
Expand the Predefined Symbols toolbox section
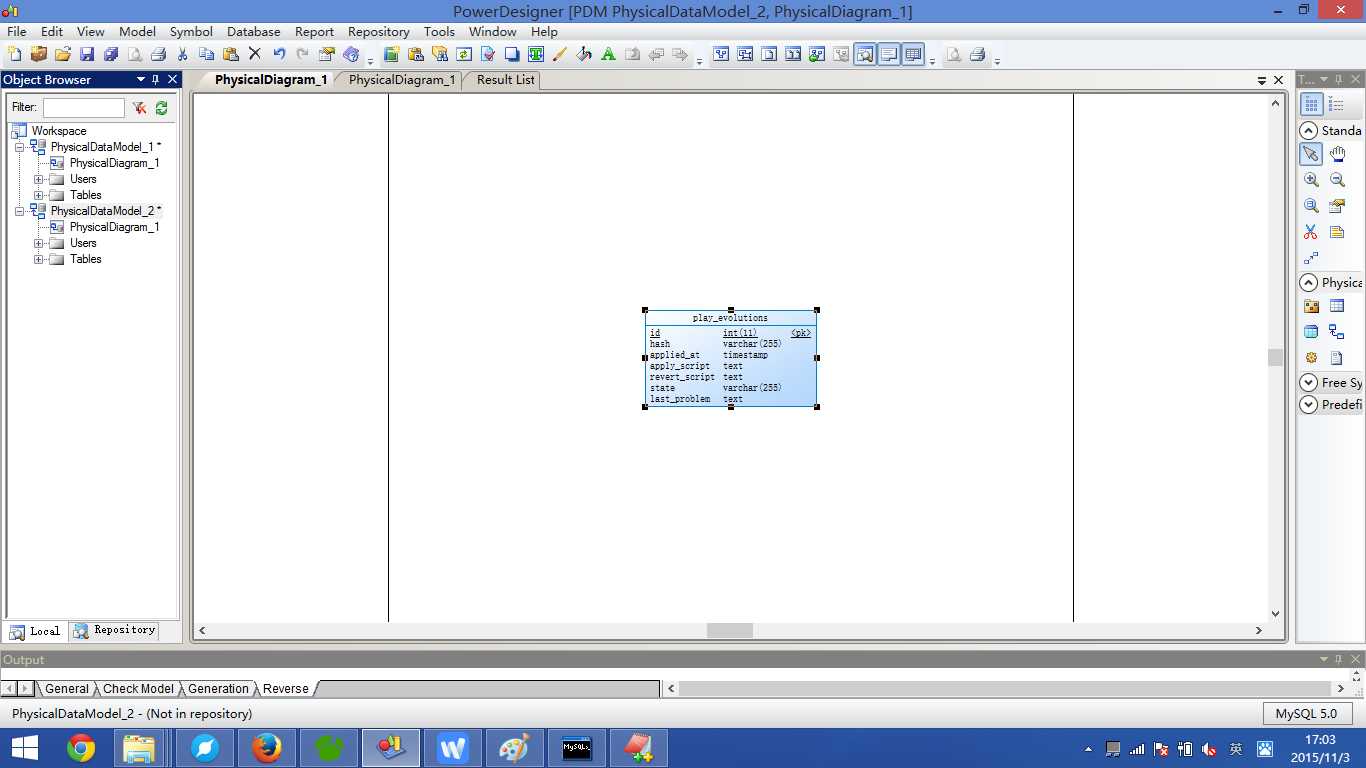tap(1308, 405)
